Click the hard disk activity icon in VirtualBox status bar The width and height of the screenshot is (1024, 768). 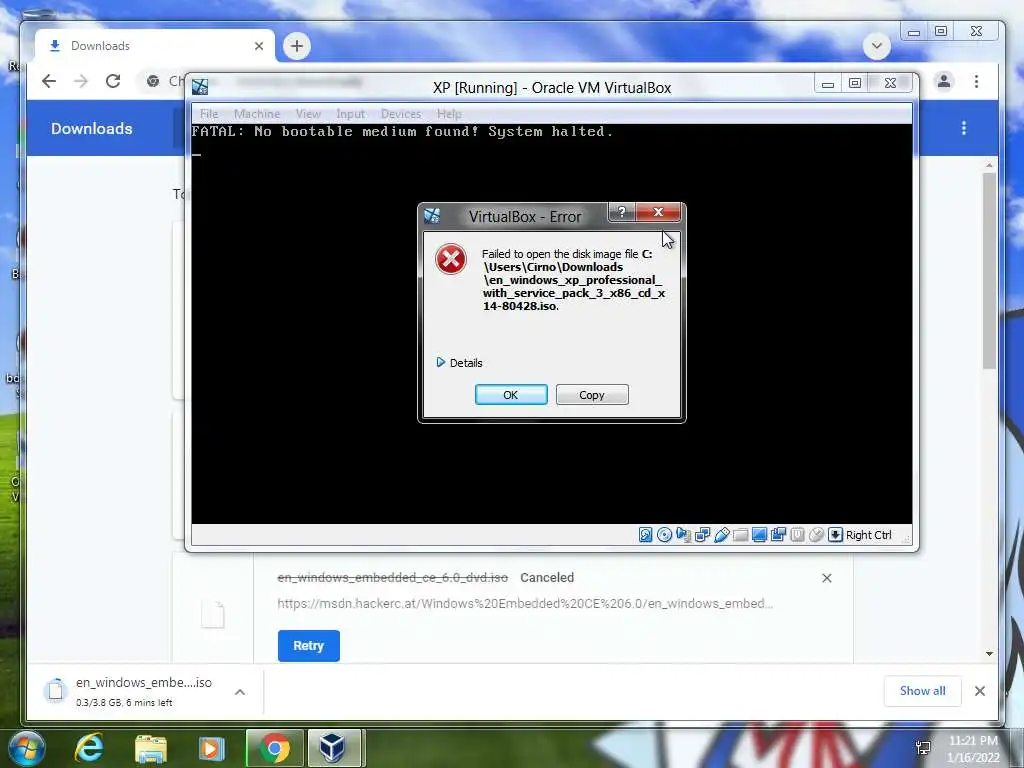tap(645, 535)
